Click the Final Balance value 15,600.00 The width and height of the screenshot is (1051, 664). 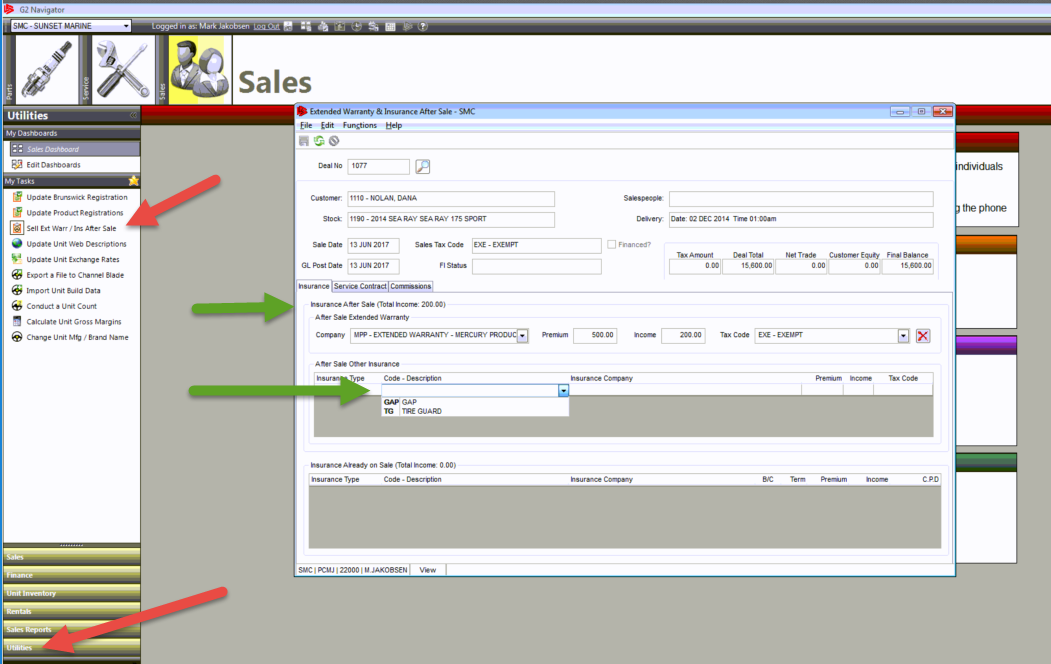(908, 266)
